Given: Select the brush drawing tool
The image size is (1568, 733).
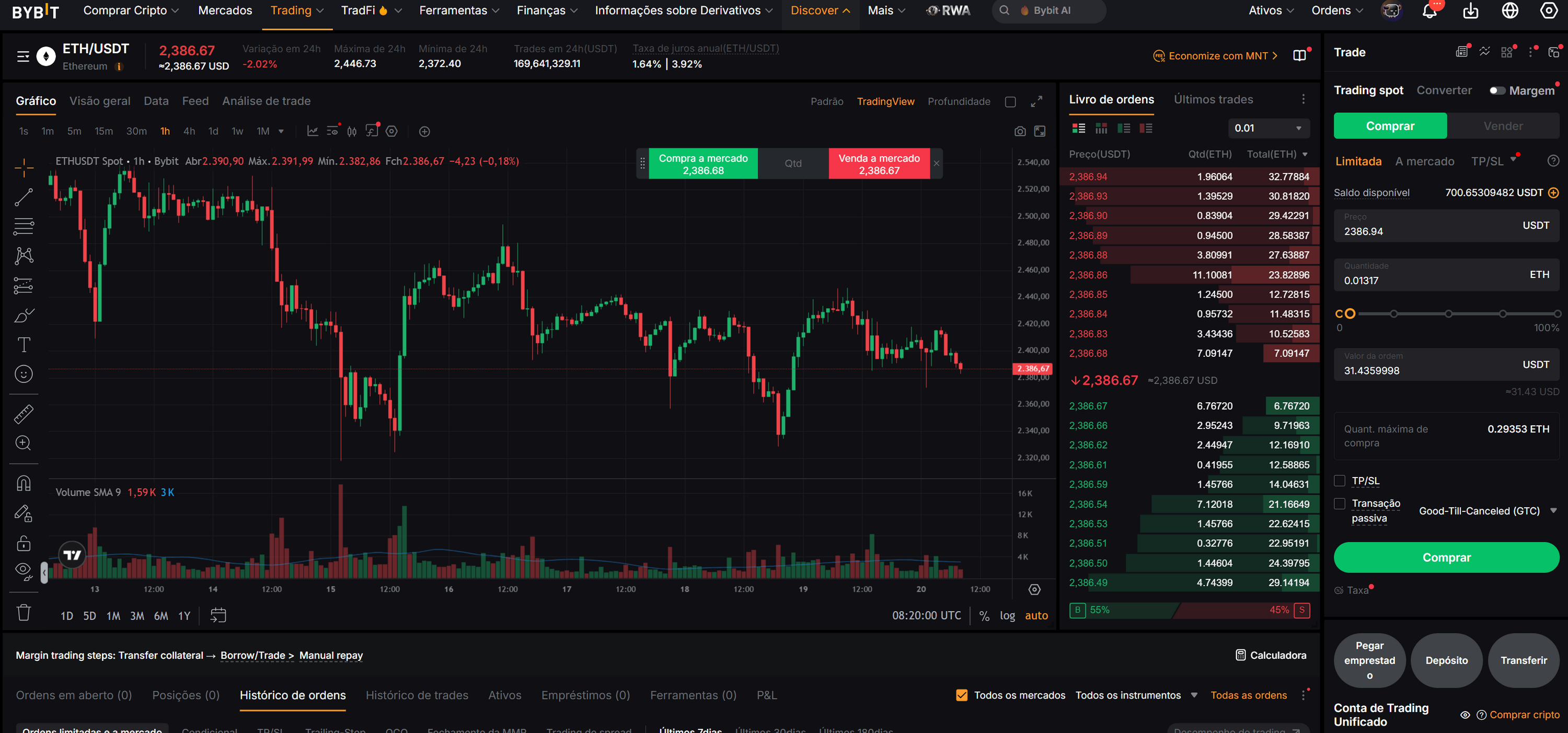Looking at the screenshot, I should coord(24,315).
